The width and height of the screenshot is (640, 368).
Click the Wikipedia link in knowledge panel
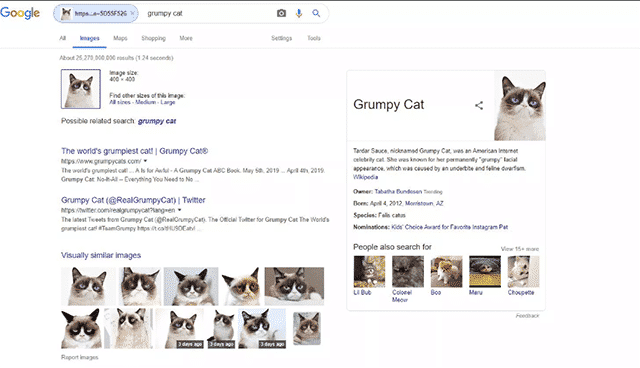(x=365, y=177)
